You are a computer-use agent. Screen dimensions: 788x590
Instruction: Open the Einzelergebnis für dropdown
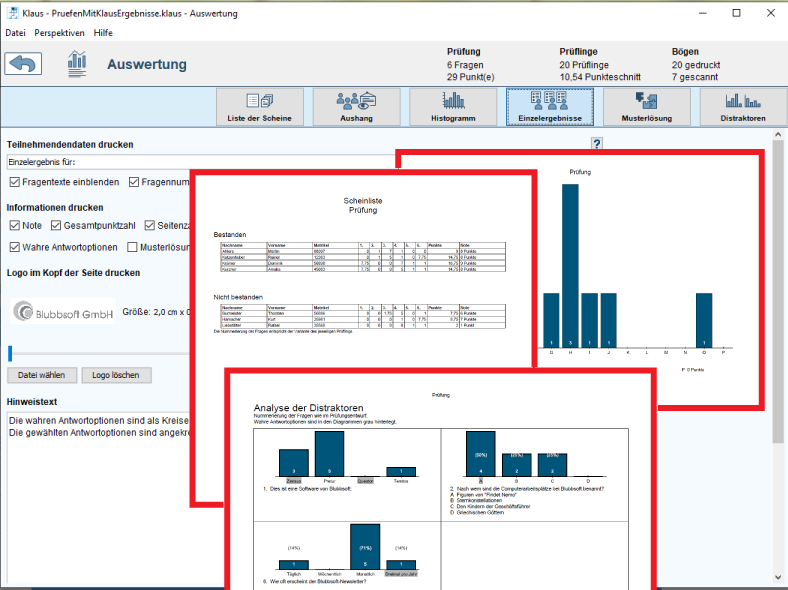(98, 161)
